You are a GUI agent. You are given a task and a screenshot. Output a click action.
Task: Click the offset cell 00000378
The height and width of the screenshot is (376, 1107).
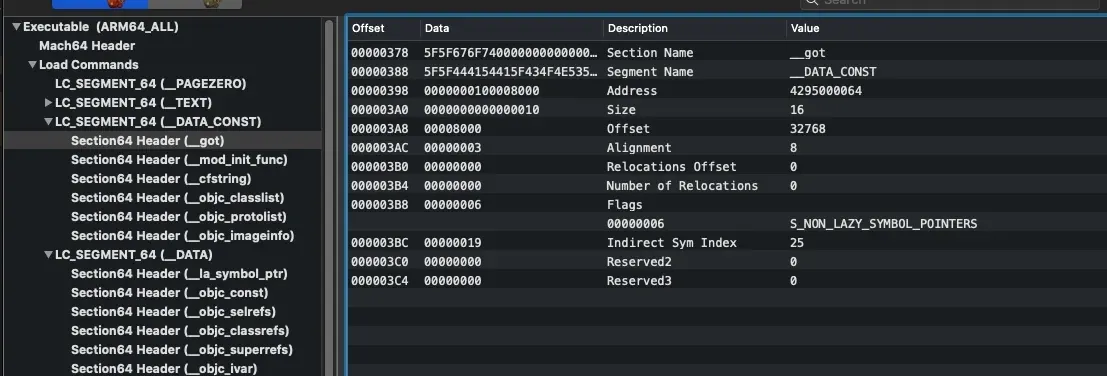click(x=380, y=53)
